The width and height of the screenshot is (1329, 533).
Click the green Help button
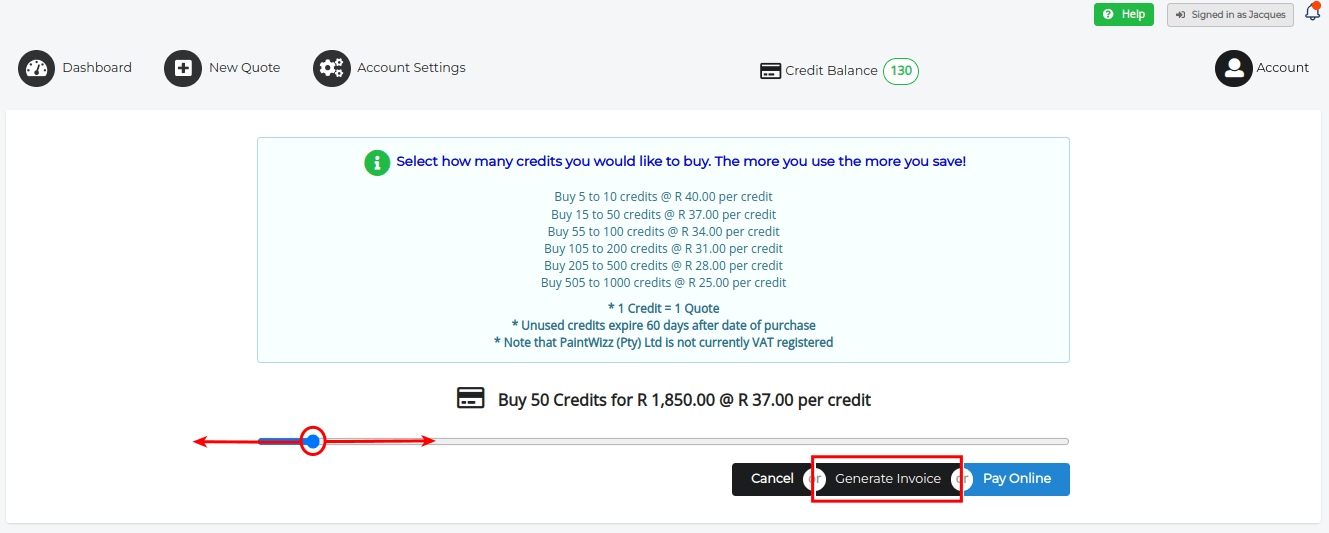pyautogui.click(x=1123, y=14)
